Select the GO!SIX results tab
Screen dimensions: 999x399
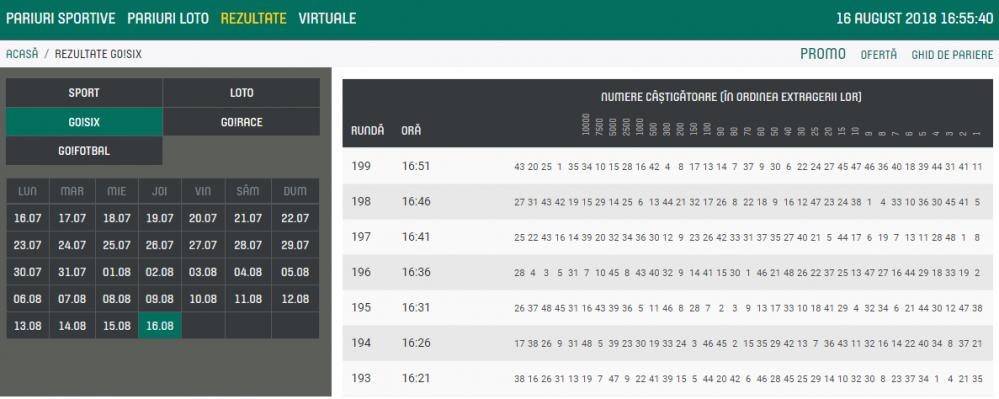click(84, 122)
